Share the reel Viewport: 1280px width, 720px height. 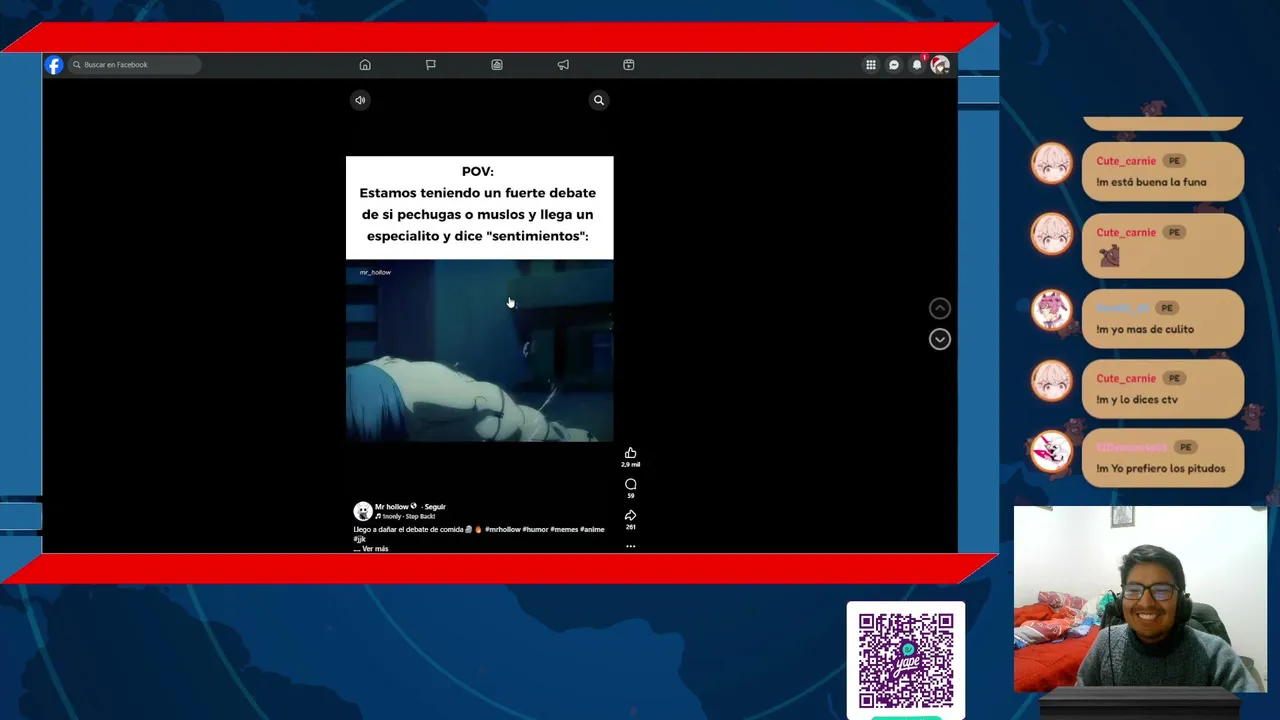(x=630, y=515)
